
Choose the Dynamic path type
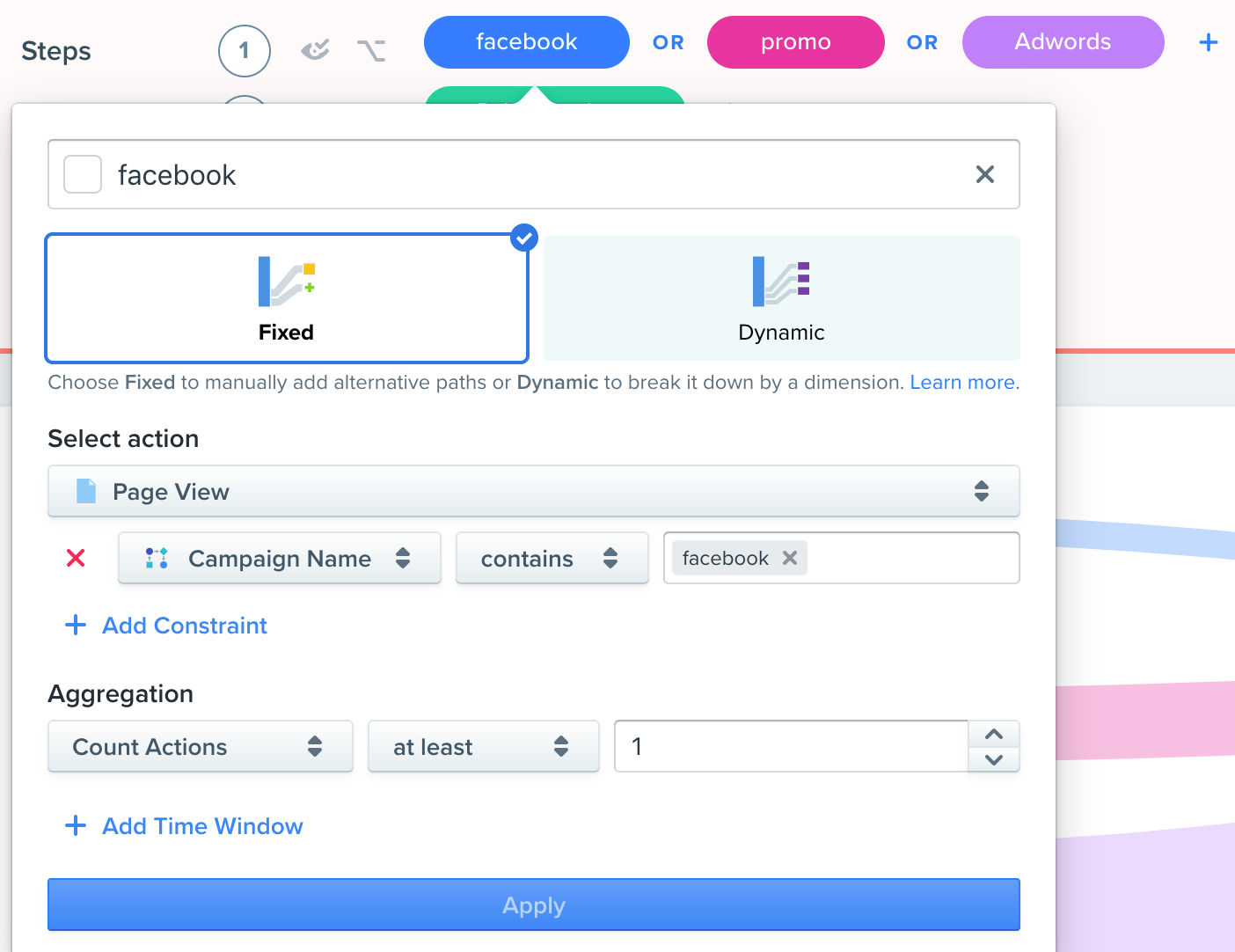(x=782, y=298)
